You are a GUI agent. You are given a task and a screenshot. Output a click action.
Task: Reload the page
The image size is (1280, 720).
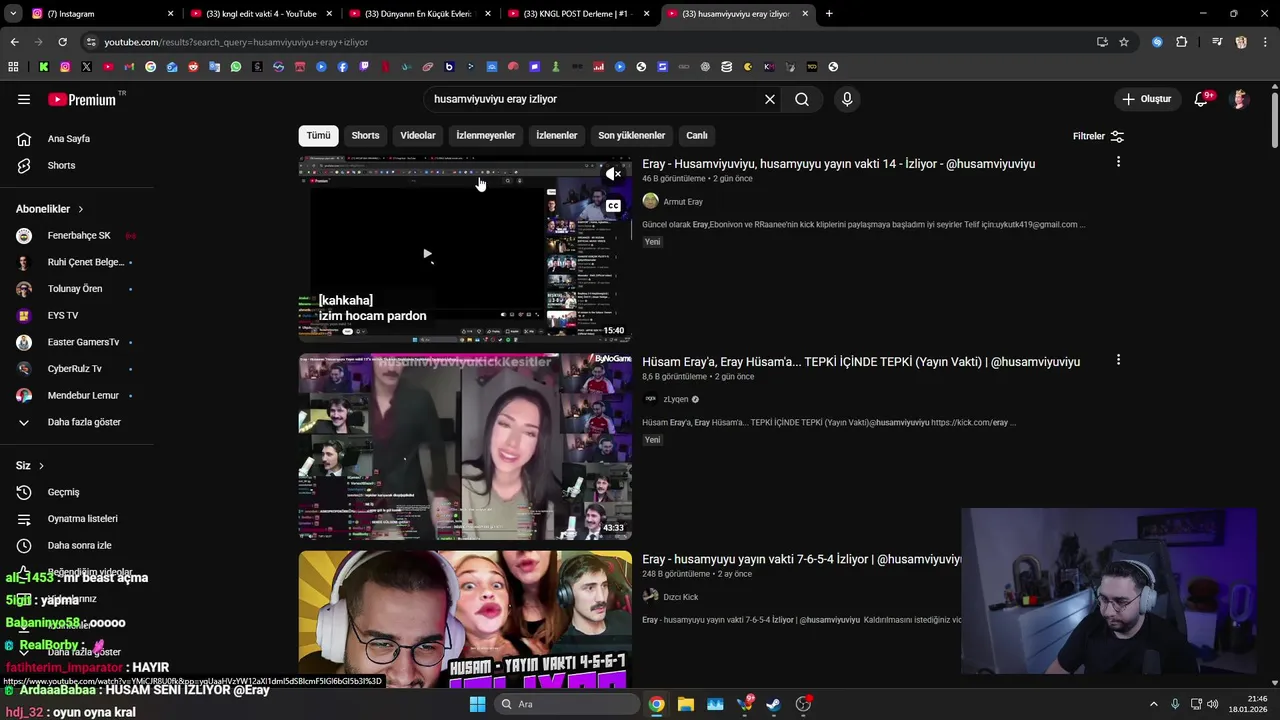coord(62,42)
